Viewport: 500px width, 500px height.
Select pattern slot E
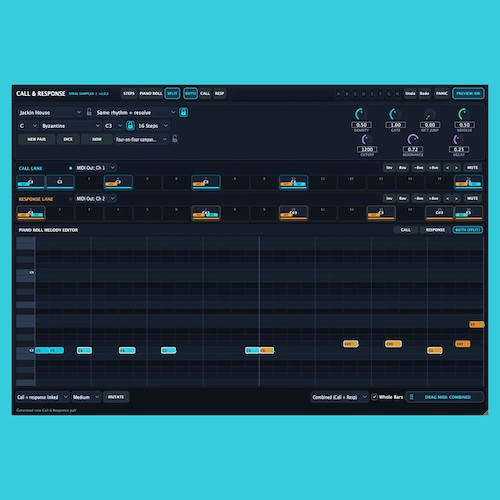click(x=372, y=94)
